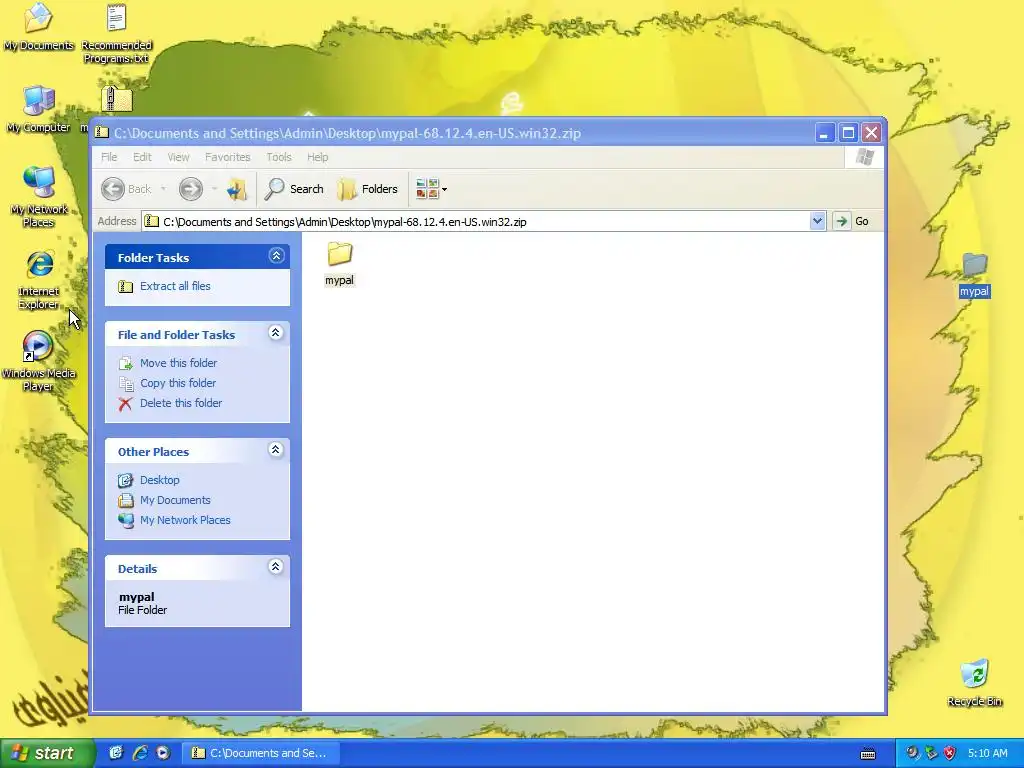The width and height of the screenshot is (1024, 768).
Task: Click Copy this folder link
Action: 178,383
